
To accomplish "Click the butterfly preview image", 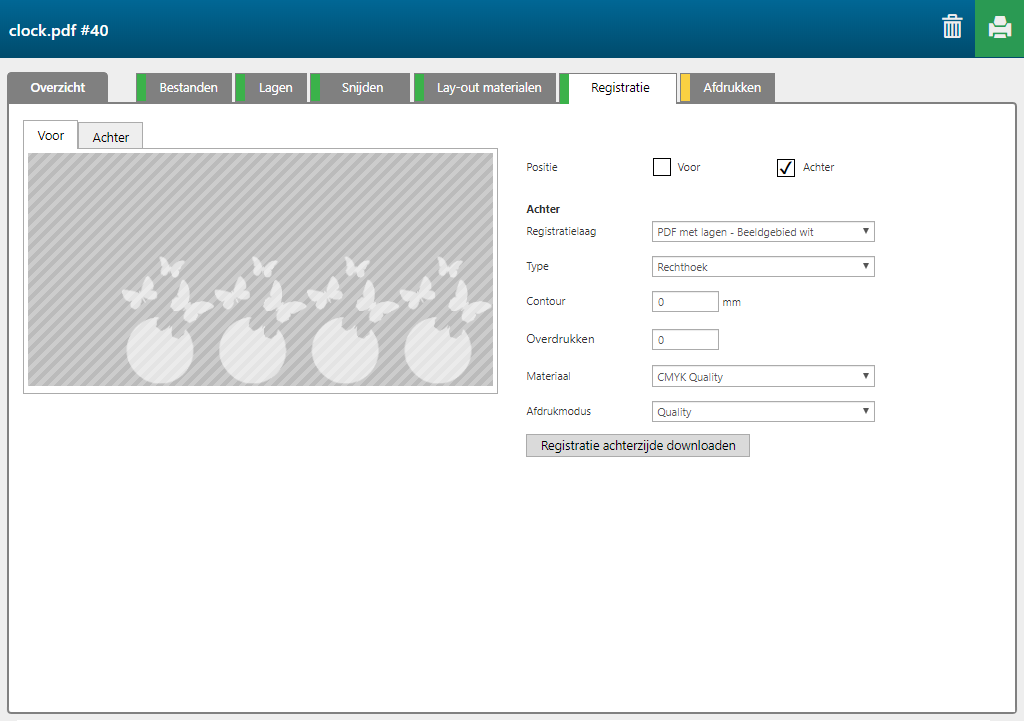I will point(261,270).
